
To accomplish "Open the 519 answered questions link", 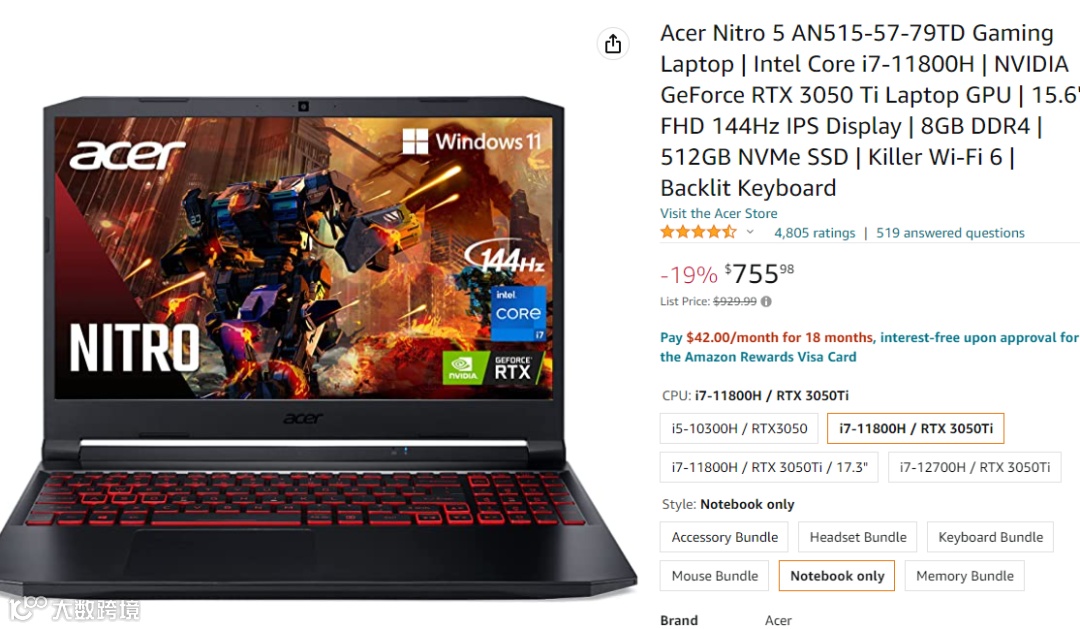I will [x=950, y=233].
